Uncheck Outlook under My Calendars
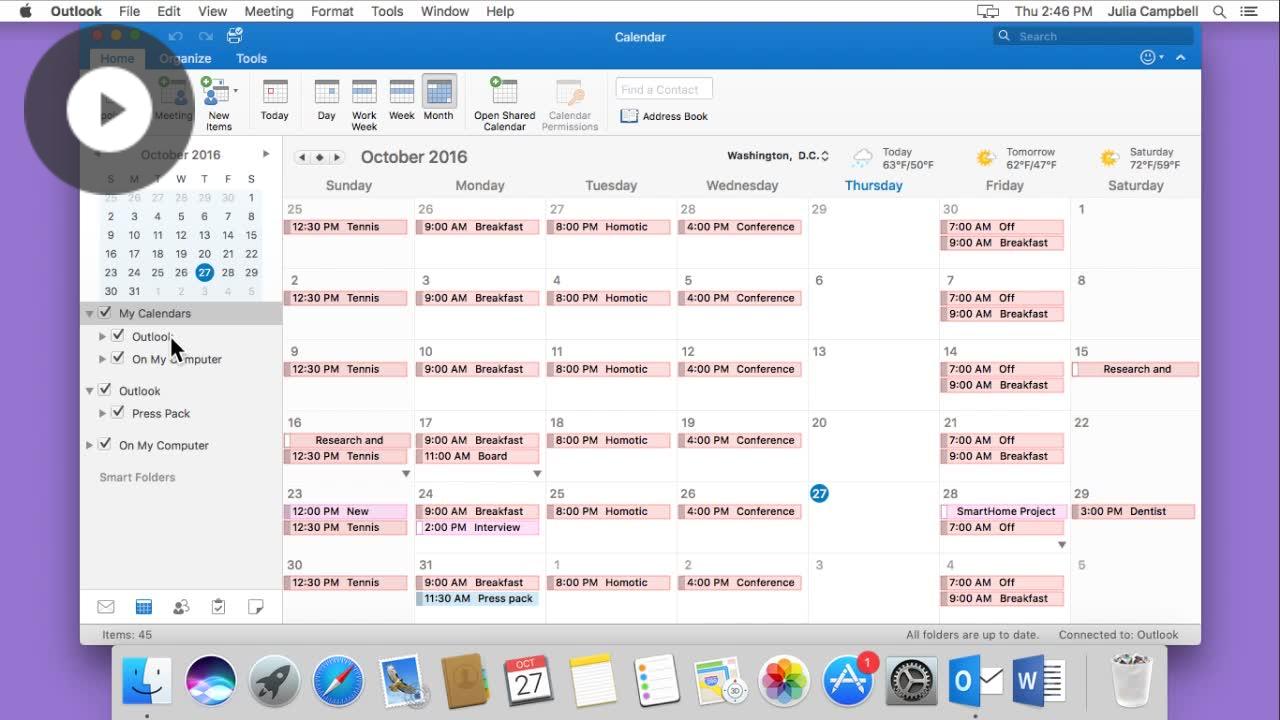 pyautogui.click(x=118, y=336)
